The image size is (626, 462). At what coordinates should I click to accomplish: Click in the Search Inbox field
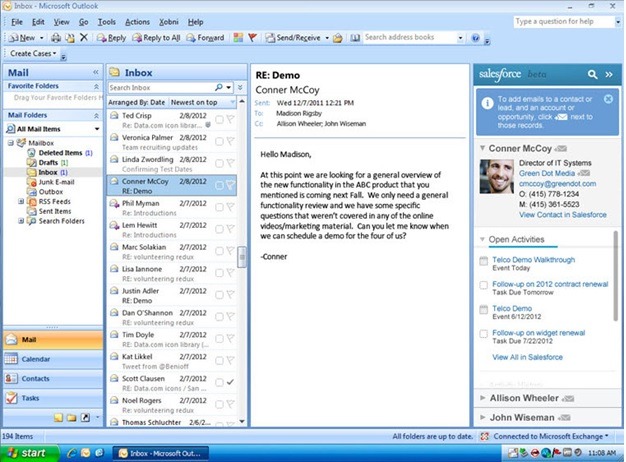[x=161, y=87]
